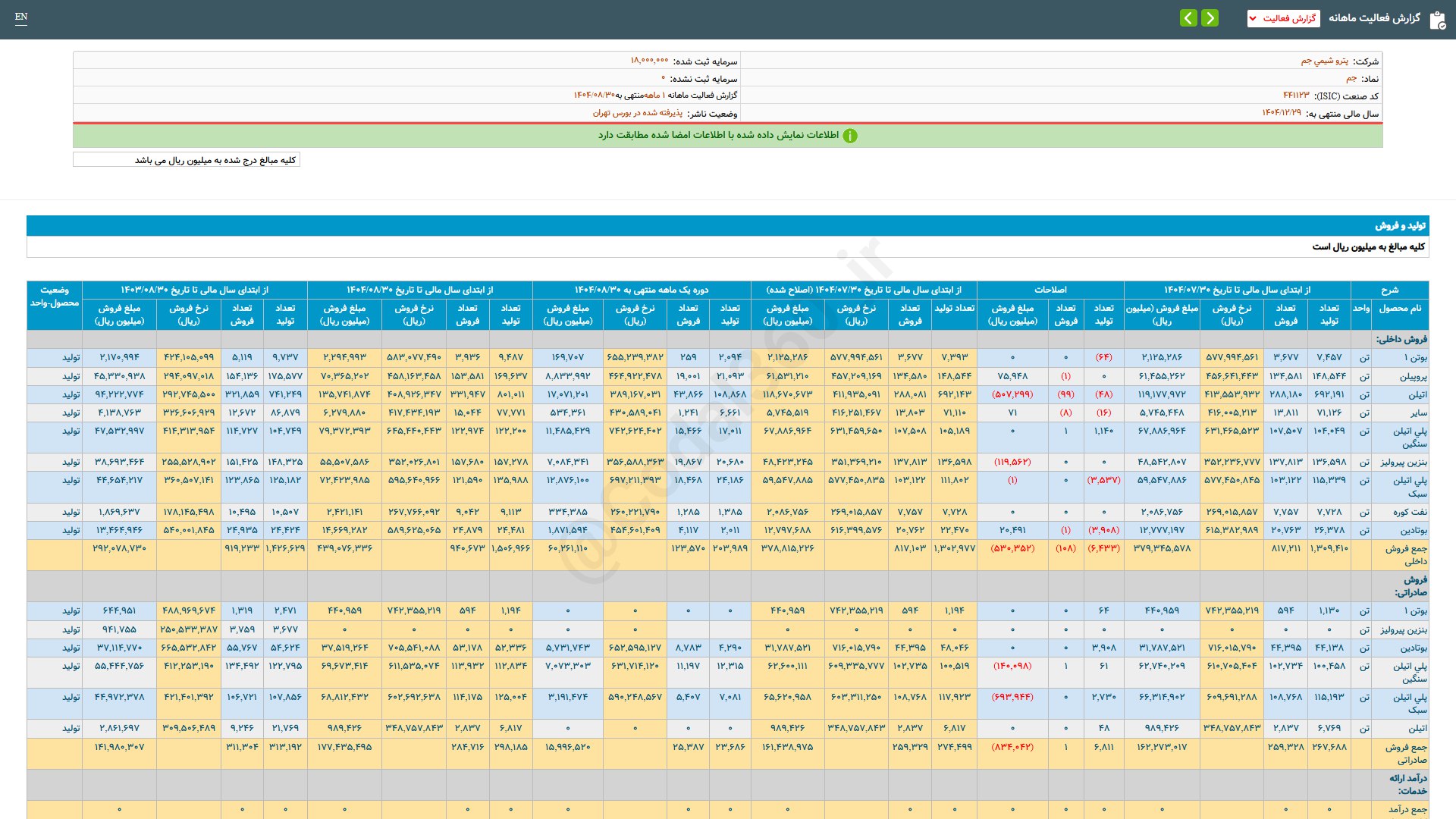Image resolution: width=1456 pixels, height=819 pixels.
Task: Click the green info icon in notice bar
Action: [x=850, y=136]
